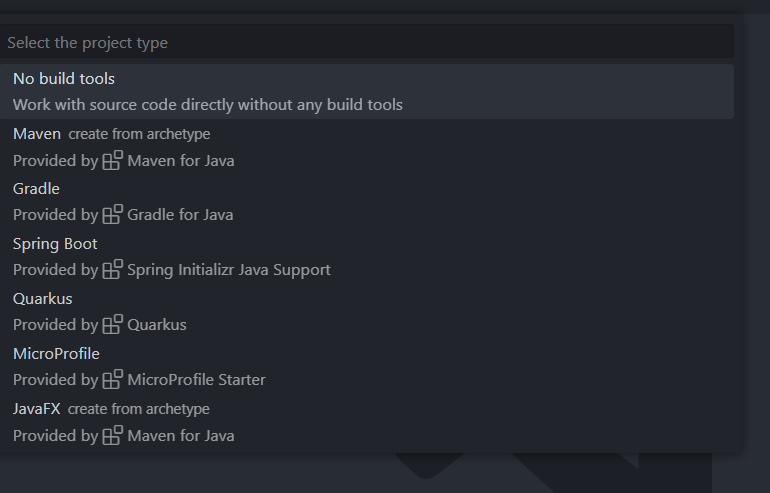Image resolution: width=770 pixels, height=493 pixels.
Task: Choose the Maven project type
Action: [x=37, y=134]
